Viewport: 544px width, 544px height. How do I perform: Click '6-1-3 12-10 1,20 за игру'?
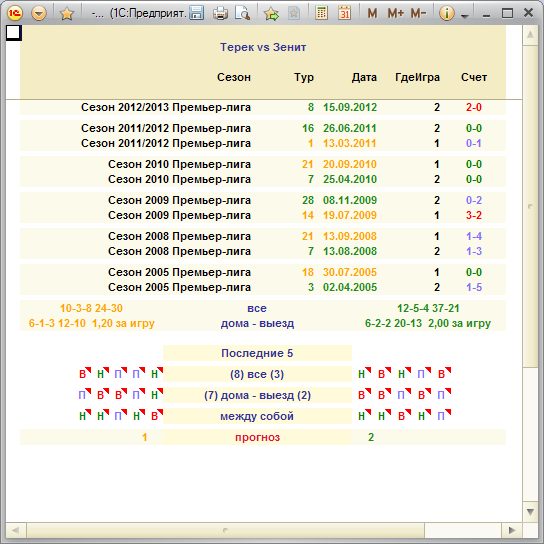tap(91, 323)
